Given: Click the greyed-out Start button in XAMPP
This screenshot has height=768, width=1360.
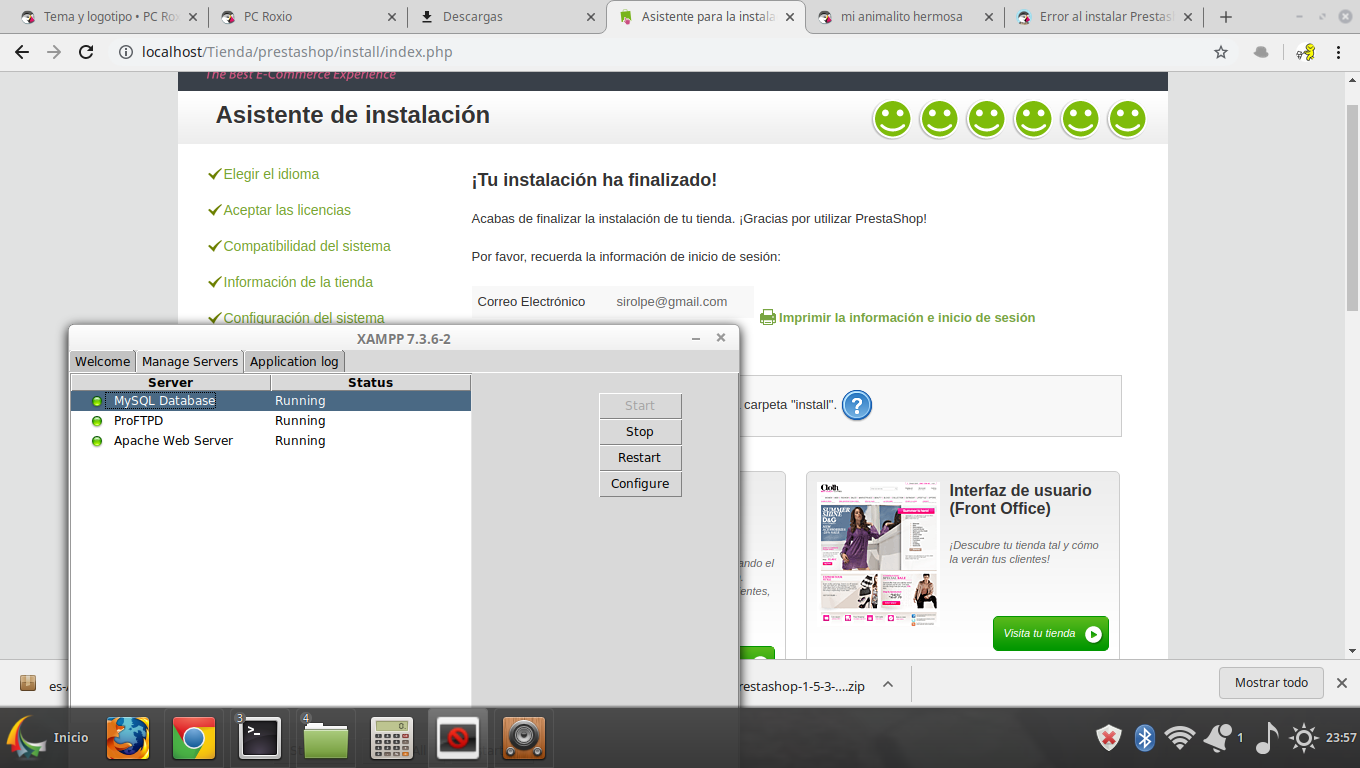Looking at the screenshot, I should pyautogui.click(x=640, y=406).
